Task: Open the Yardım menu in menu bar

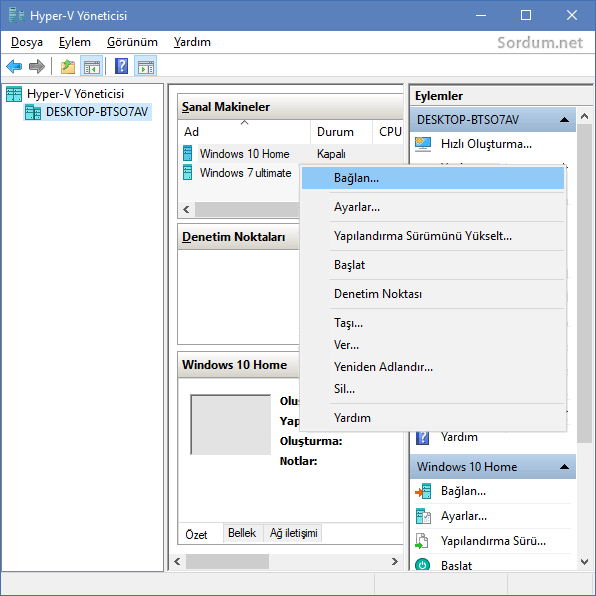Action: pyautogui.click(x=192, y=42)
